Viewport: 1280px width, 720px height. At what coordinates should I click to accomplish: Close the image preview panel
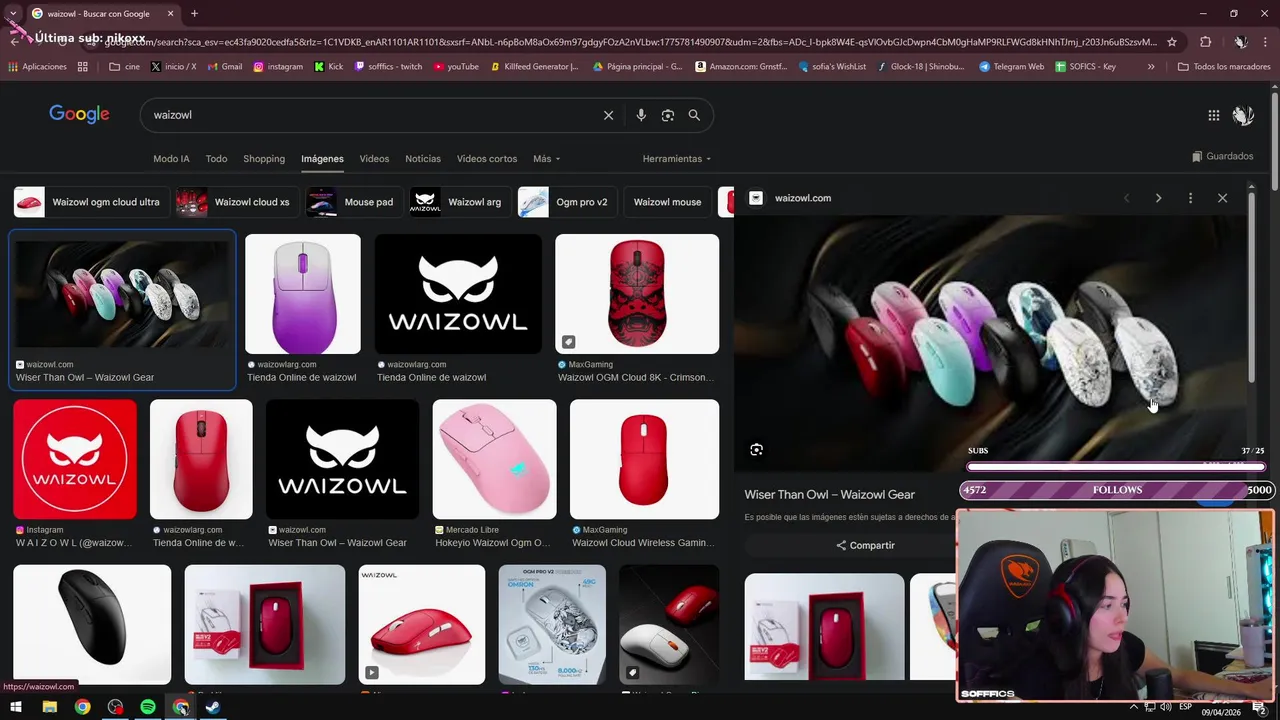[x=1222, y=198]
